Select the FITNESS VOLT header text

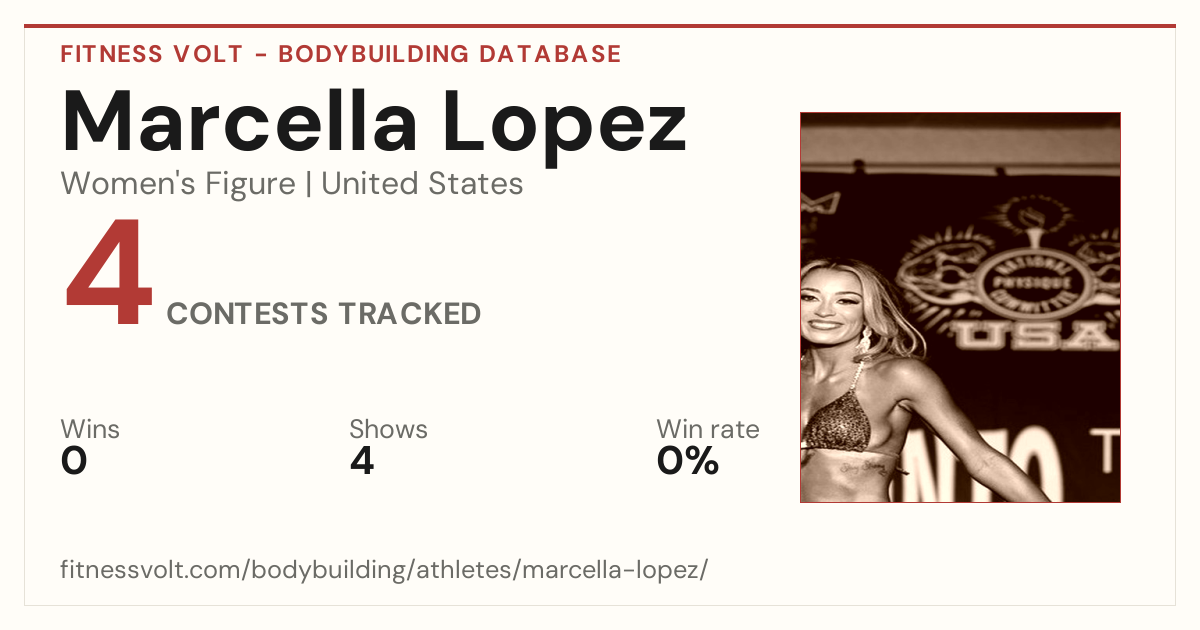tap(152, 54)
